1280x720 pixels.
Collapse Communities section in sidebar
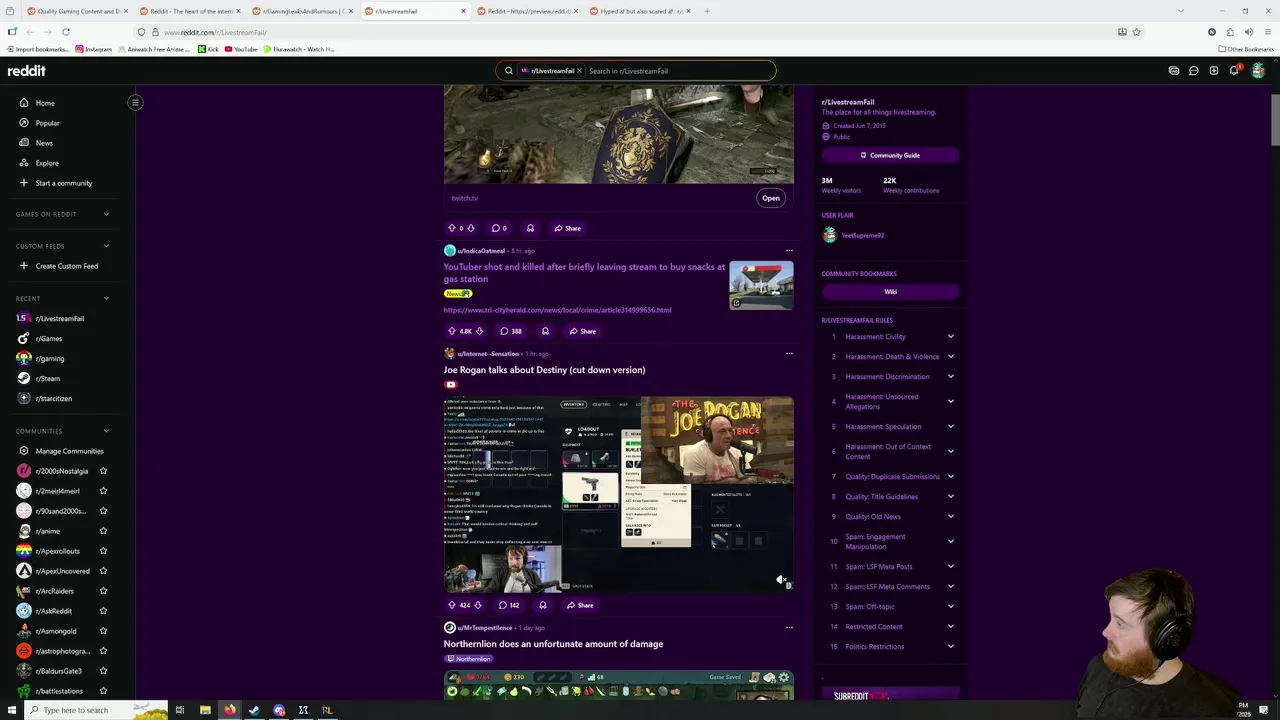106,431
